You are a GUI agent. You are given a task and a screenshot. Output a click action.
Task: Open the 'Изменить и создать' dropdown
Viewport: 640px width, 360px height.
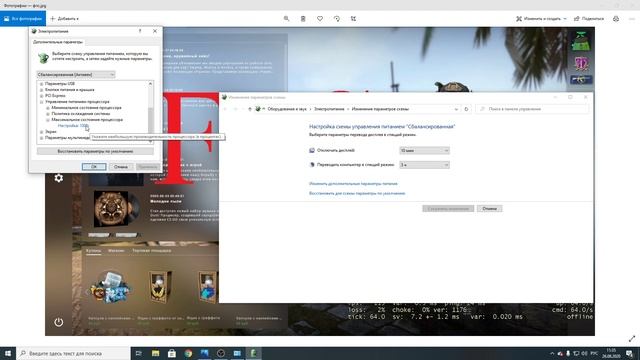tap(541, 19)
